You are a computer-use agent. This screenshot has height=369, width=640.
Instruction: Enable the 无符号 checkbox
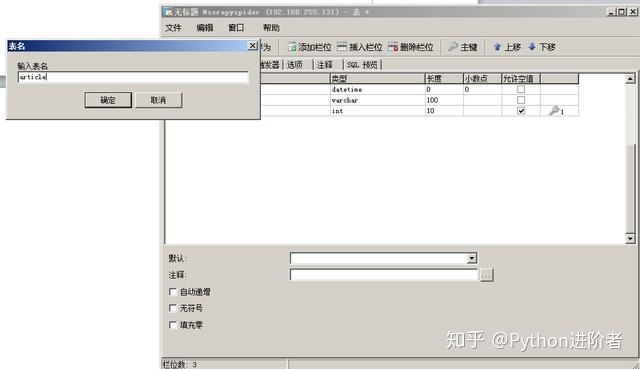click(173, 308)
